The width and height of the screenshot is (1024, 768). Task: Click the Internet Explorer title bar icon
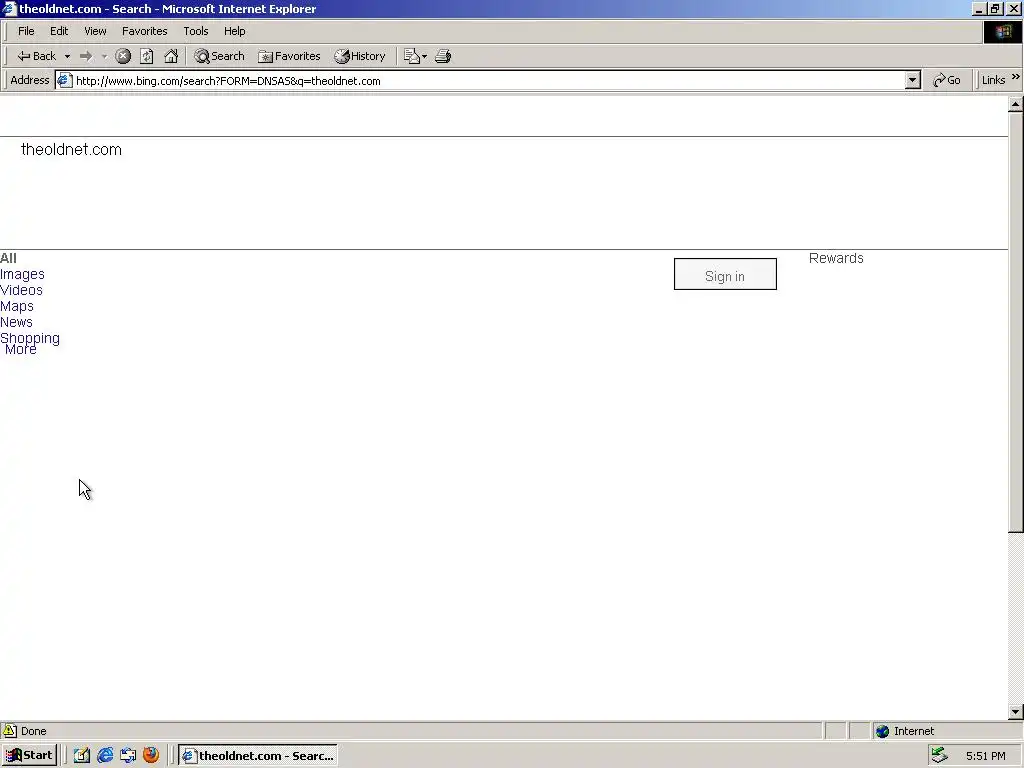click(8, 8)
